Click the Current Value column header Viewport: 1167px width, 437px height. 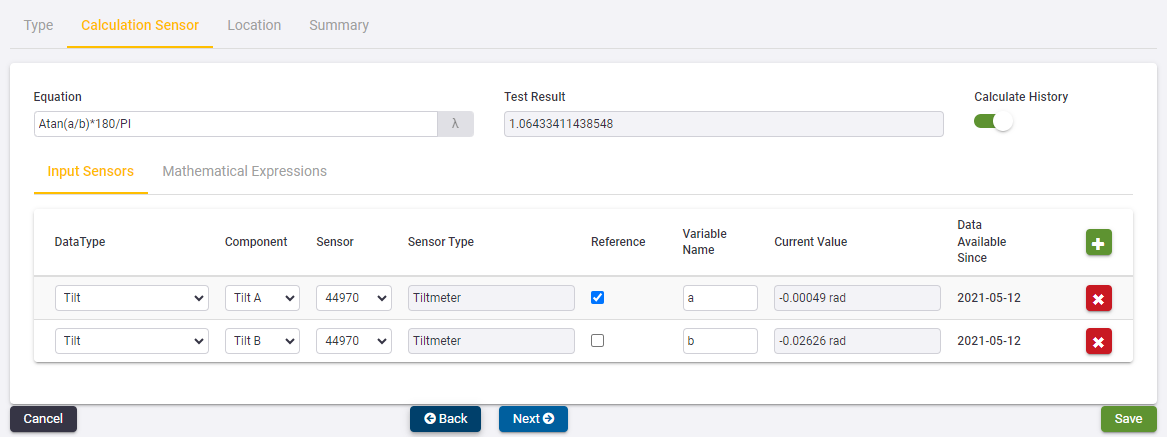(x=810, y=242)
